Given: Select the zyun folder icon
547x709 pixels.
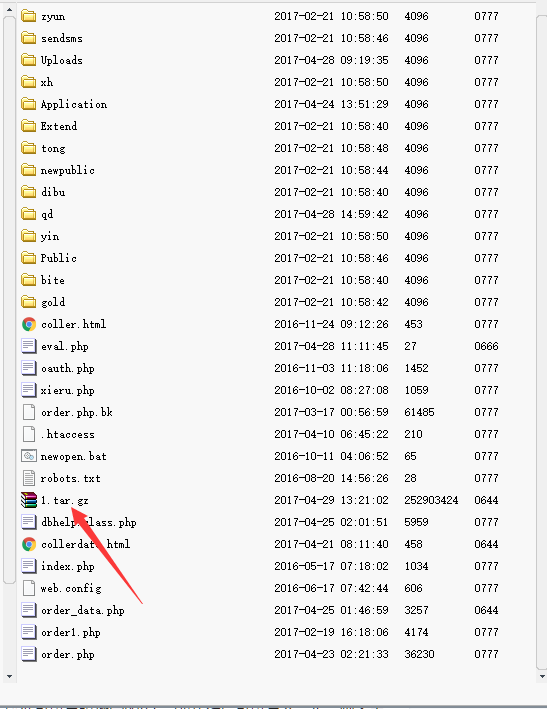Looking at the screenshot, I should (x=28, y=16).
